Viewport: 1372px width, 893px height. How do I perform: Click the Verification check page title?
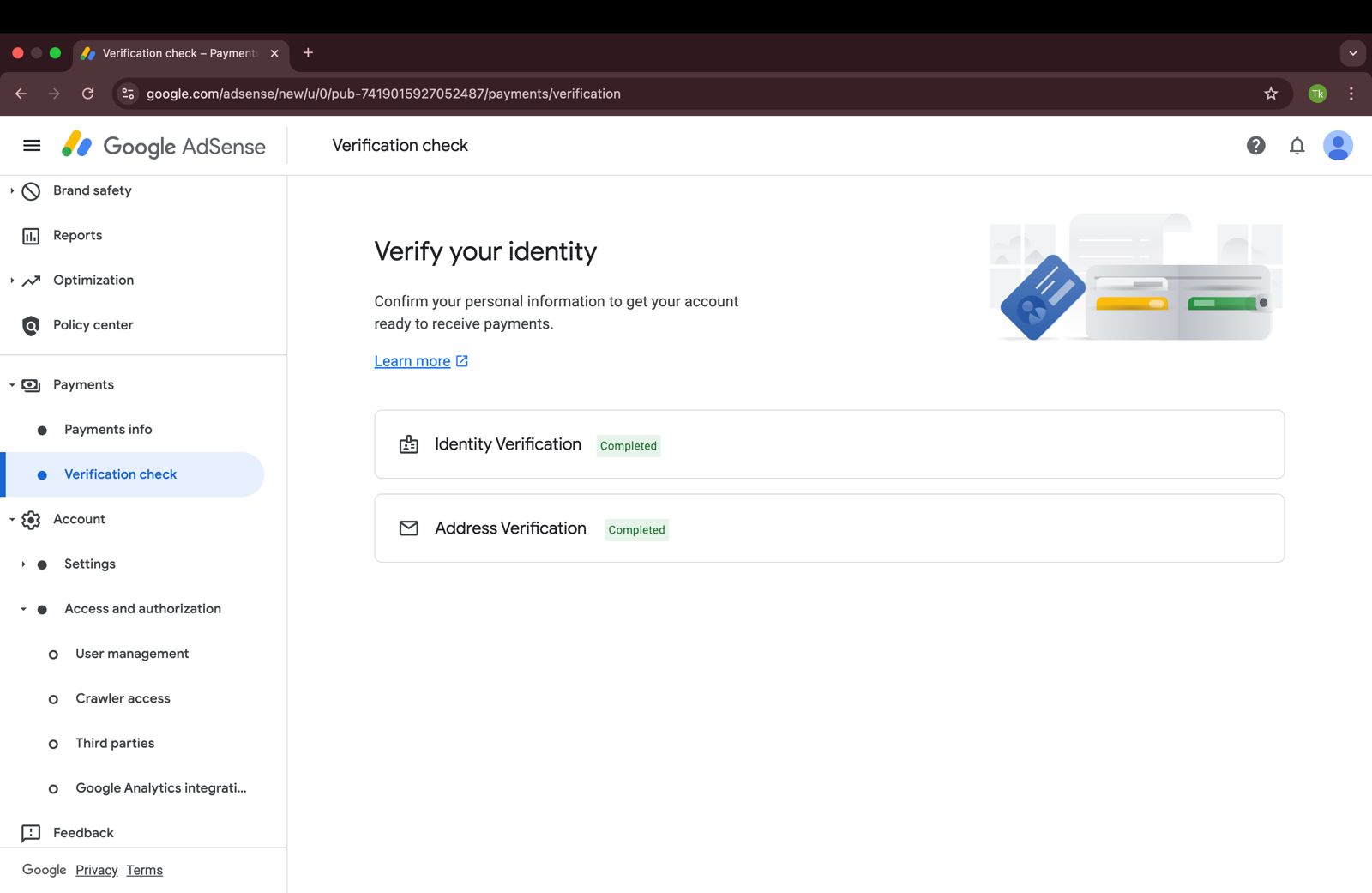pos(400,146)
